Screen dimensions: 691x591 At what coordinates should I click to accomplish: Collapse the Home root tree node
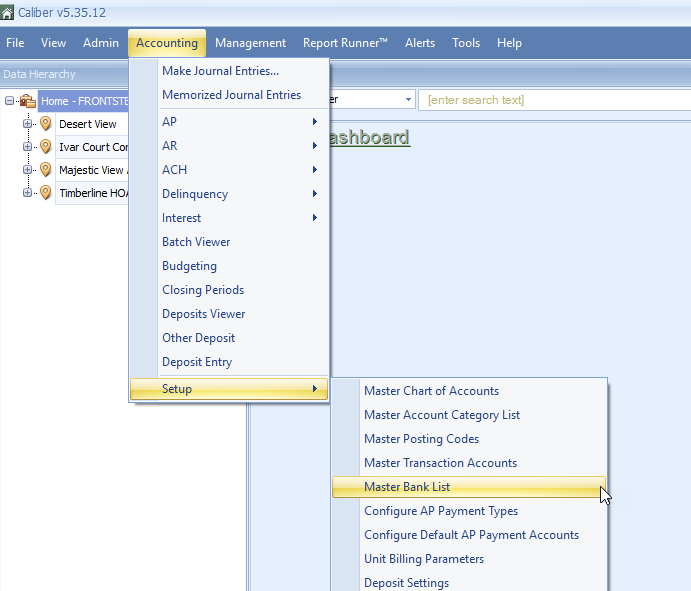tap(10, 101)
